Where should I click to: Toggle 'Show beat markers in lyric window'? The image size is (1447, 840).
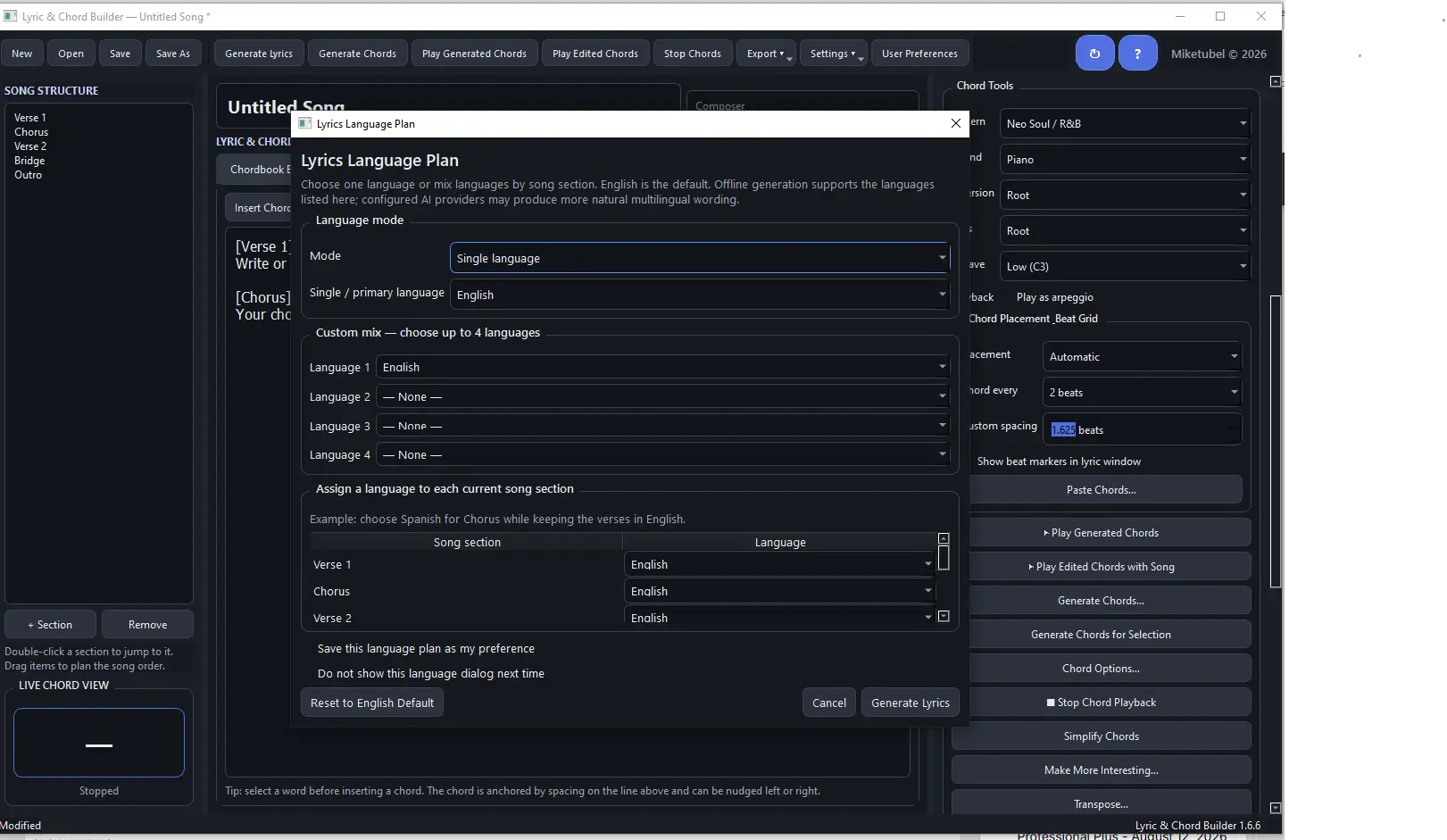[1059, 462]
